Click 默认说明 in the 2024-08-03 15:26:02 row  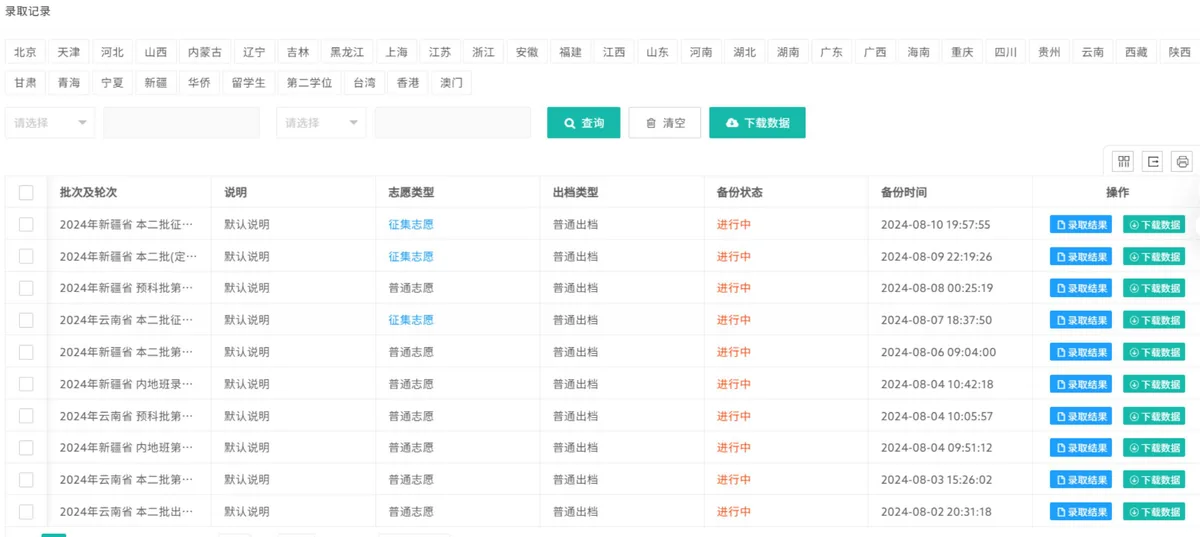coord(246,480)
